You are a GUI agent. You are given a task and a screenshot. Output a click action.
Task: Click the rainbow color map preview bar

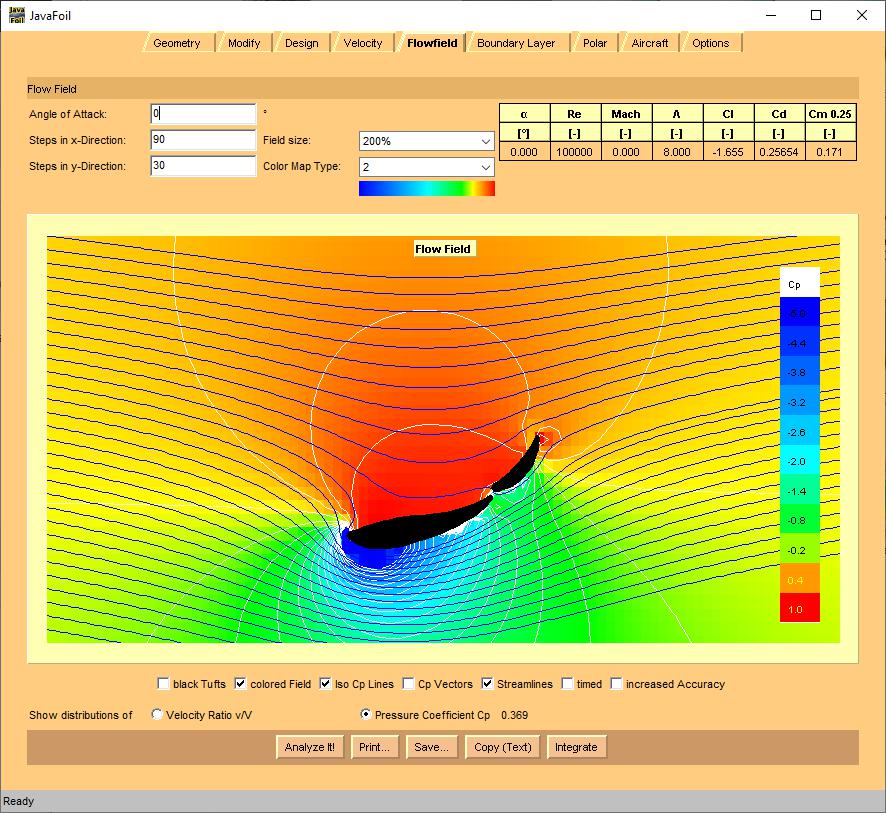click(427, 188)
